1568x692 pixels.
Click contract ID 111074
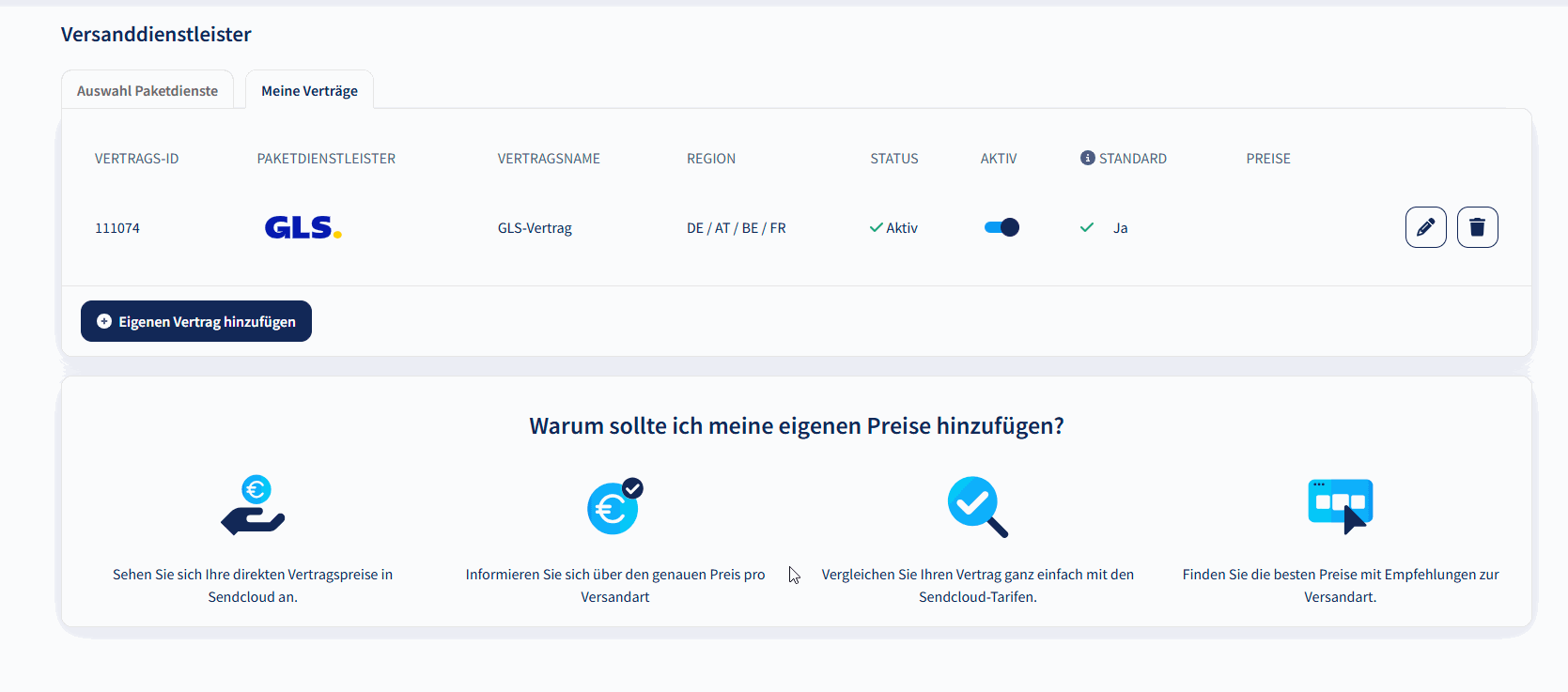[x=117, y=228]
